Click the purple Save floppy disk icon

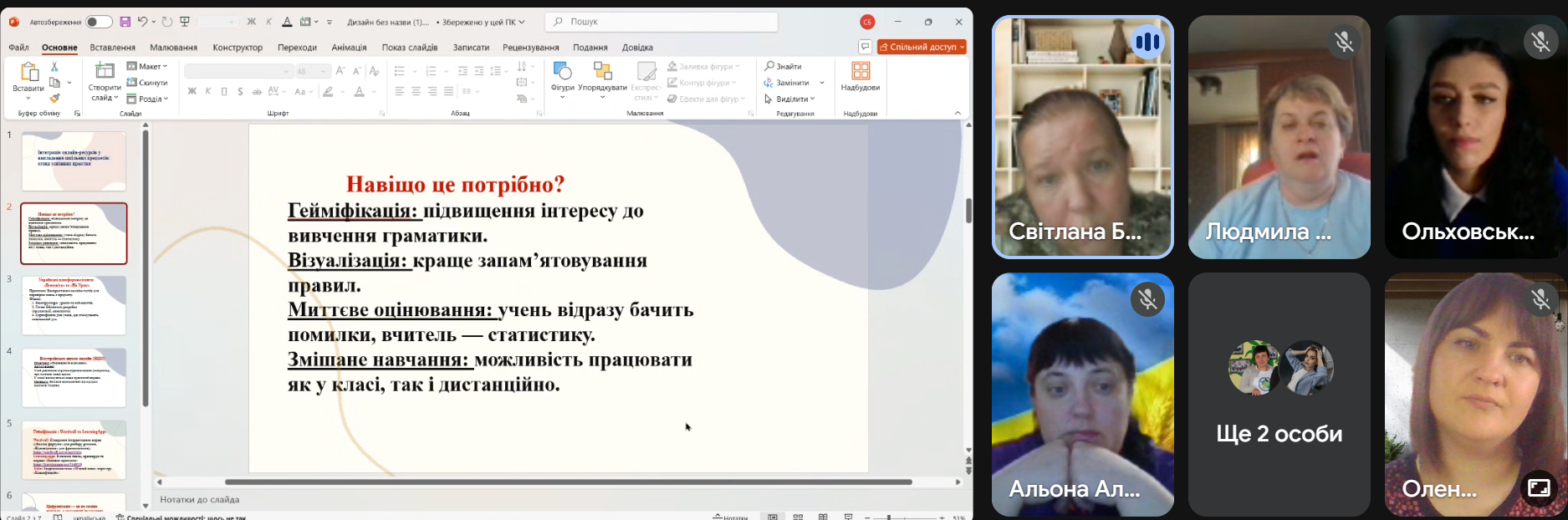point(125,22)
